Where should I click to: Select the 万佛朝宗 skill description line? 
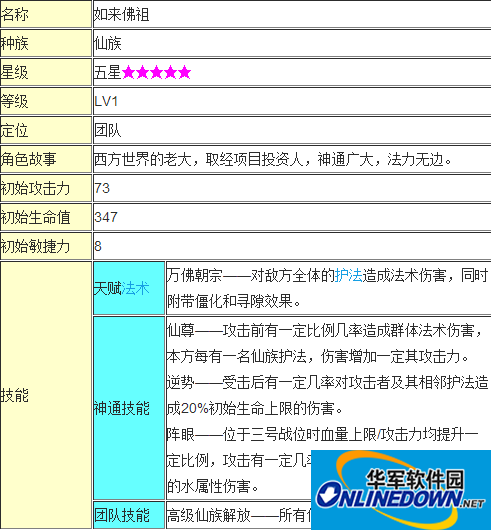coord(328,288)
